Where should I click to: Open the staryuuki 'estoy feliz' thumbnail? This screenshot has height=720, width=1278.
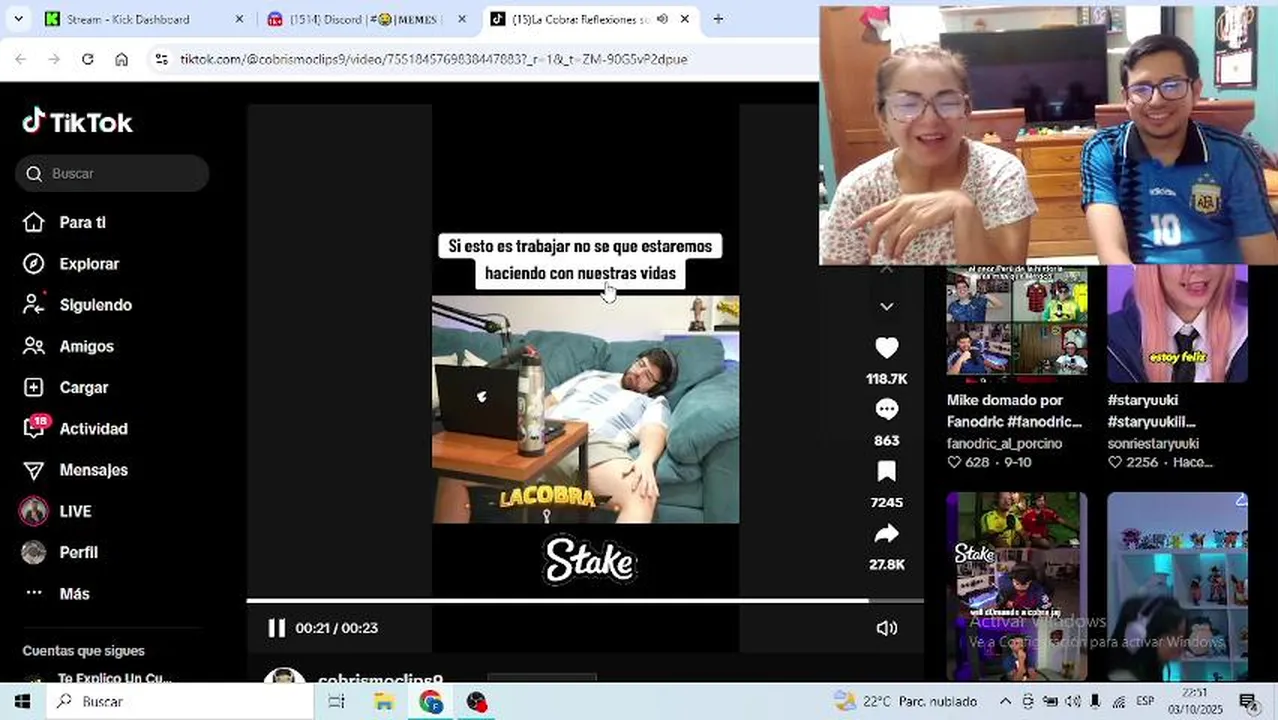[1177, 324]
